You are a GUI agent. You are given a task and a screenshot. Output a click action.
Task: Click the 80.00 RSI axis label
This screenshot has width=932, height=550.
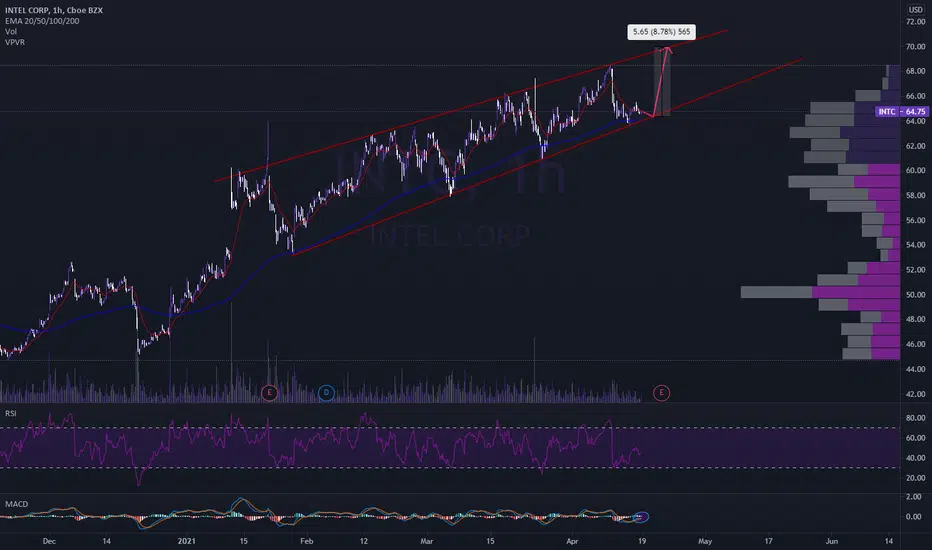pos(915,418)
